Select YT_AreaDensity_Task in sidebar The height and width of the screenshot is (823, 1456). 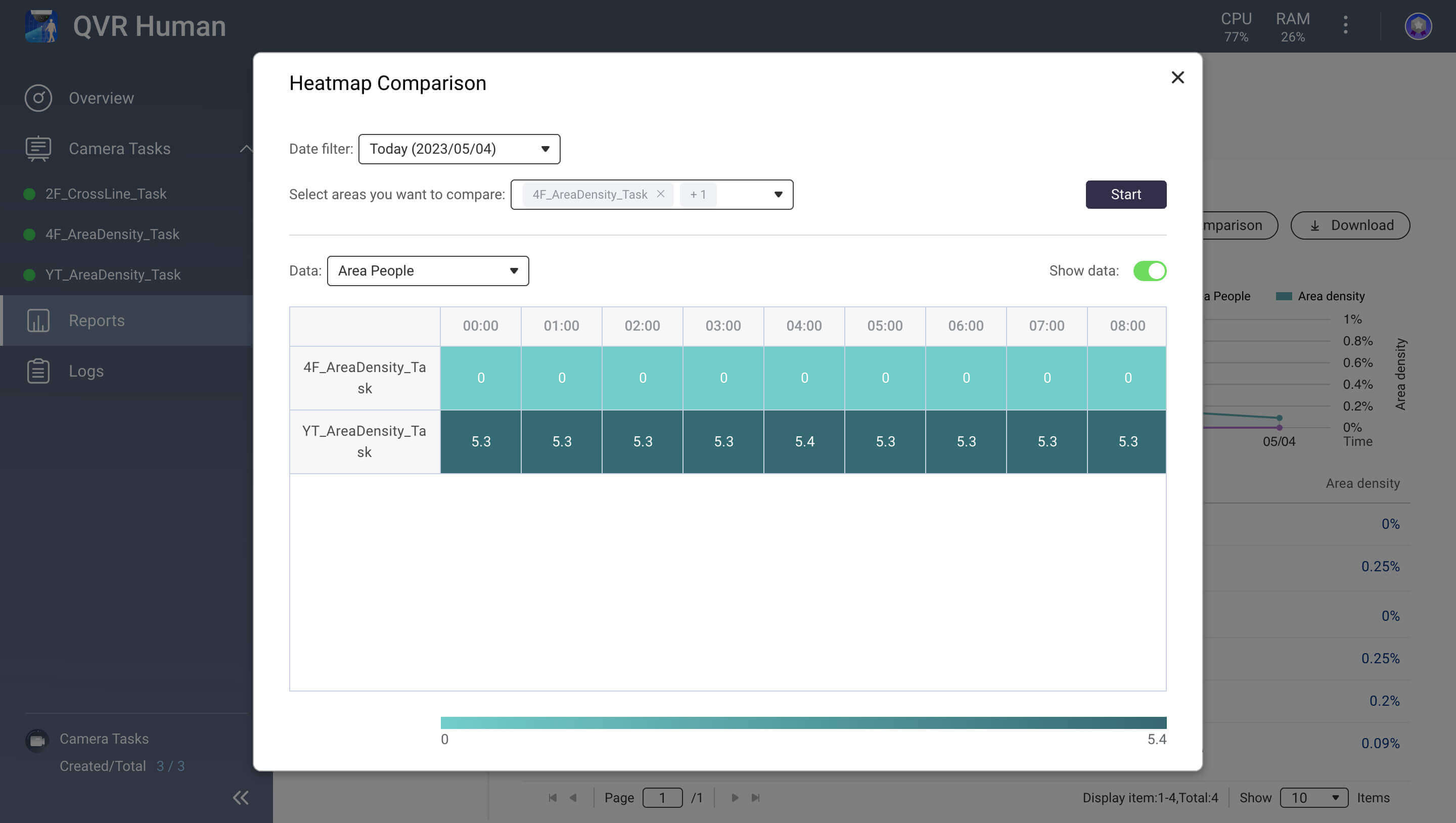click(x=112, y=275)
